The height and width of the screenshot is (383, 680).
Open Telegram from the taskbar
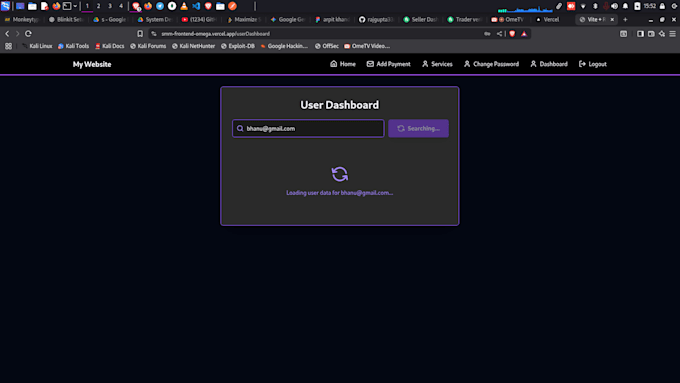[160, 6]
